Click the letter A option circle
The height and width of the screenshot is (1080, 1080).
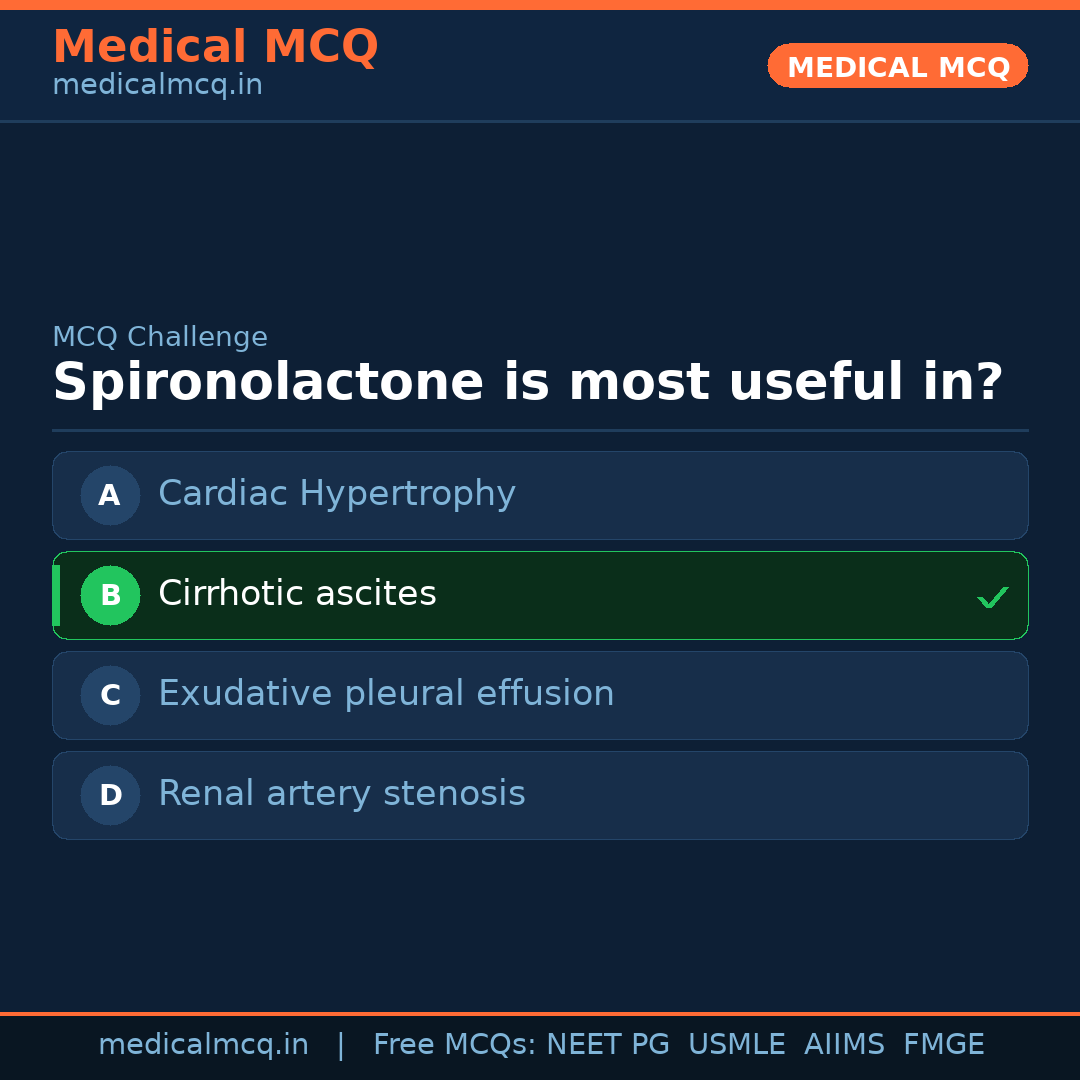(110, 495)
